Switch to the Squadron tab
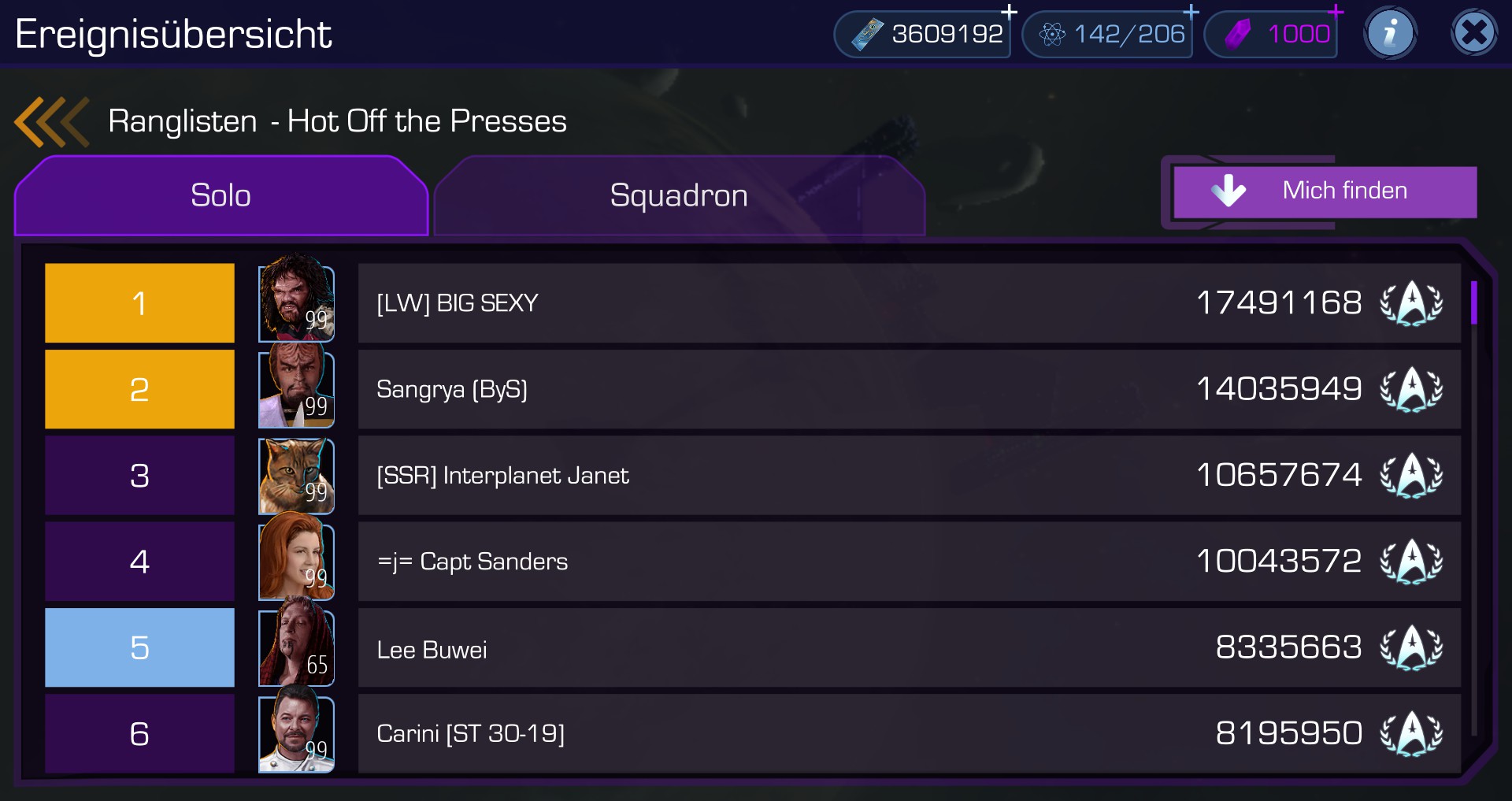The height and width of the screenshot is (801, 1512). [679, 196]
